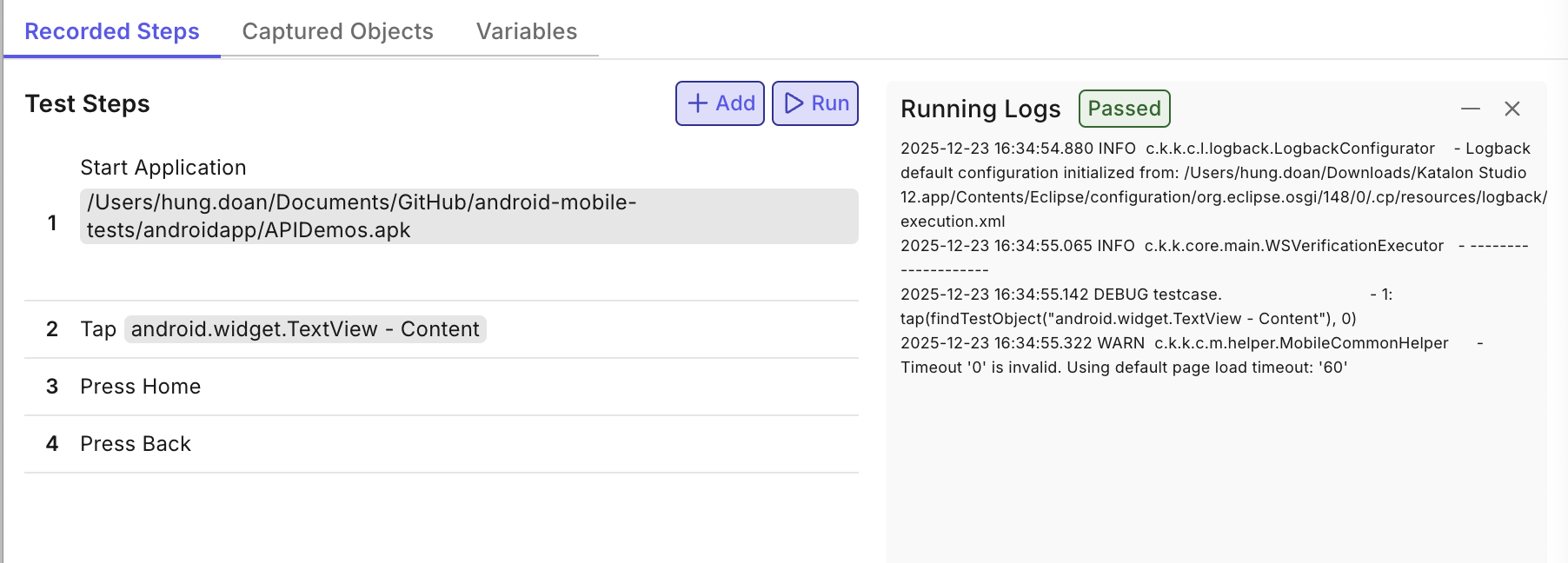
Task: Open the Variables tab
Action: (526, 31)
